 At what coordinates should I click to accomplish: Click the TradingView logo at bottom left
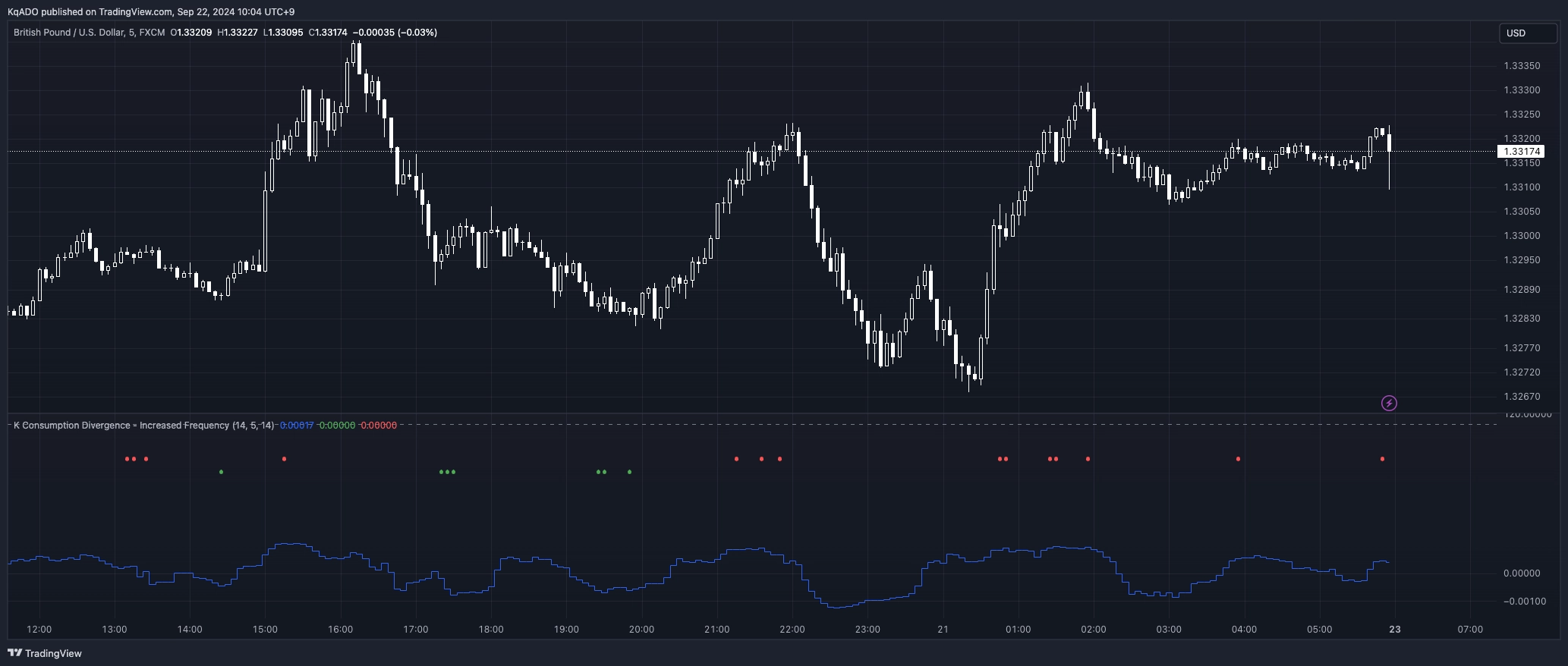(45, 653)
